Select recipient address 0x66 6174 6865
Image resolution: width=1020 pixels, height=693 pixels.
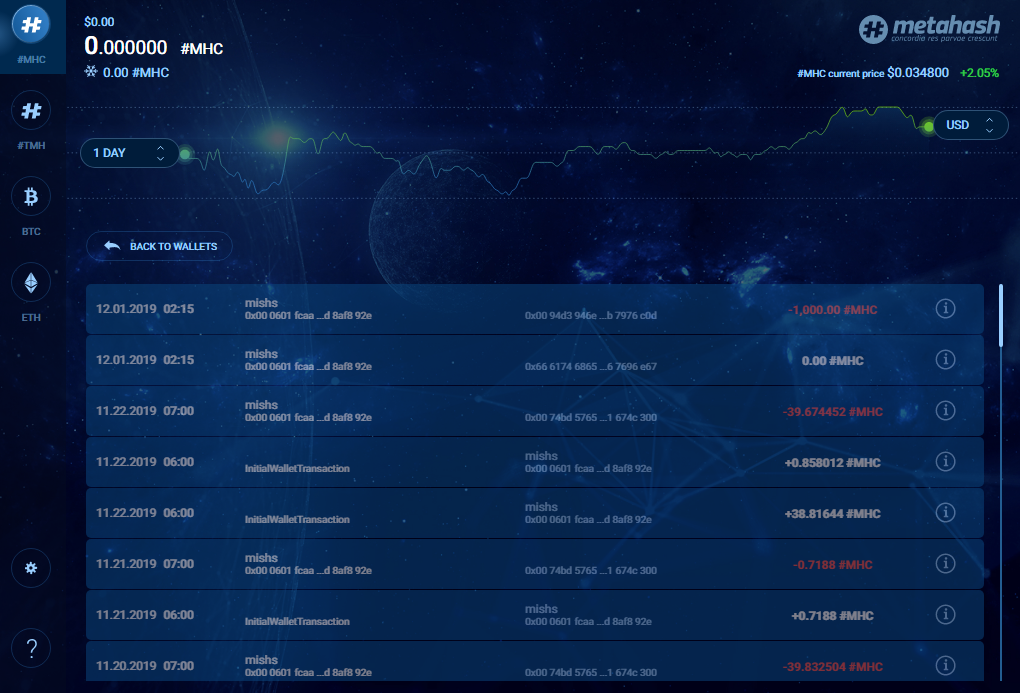tap(591, 366)
